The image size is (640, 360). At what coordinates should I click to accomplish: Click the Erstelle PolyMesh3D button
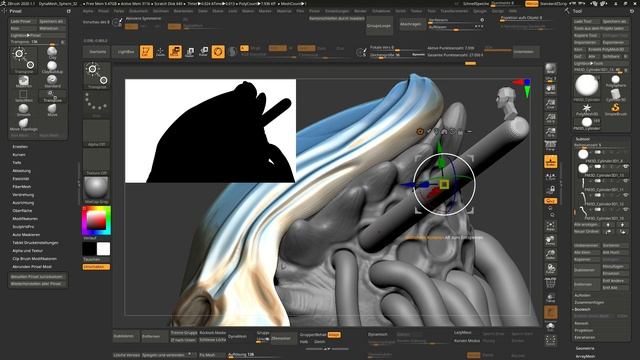pyautogui.click(x=607, y=49)
